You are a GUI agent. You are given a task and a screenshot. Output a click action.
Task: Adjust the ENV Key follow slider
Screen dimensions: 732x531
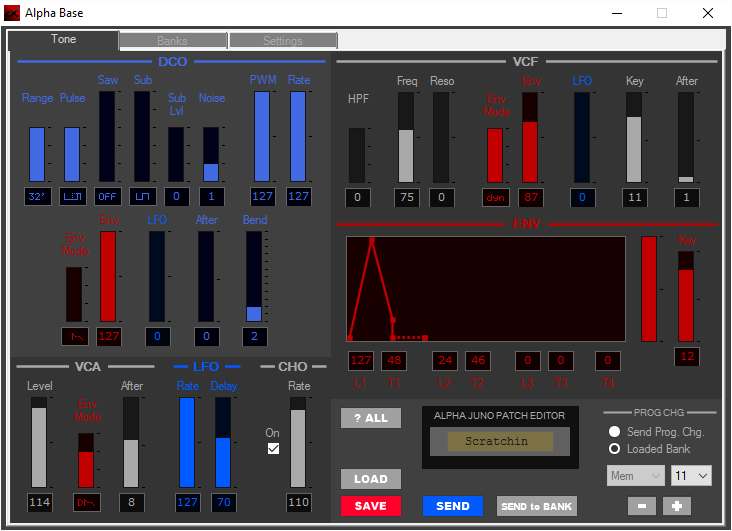tap(686, 297)
